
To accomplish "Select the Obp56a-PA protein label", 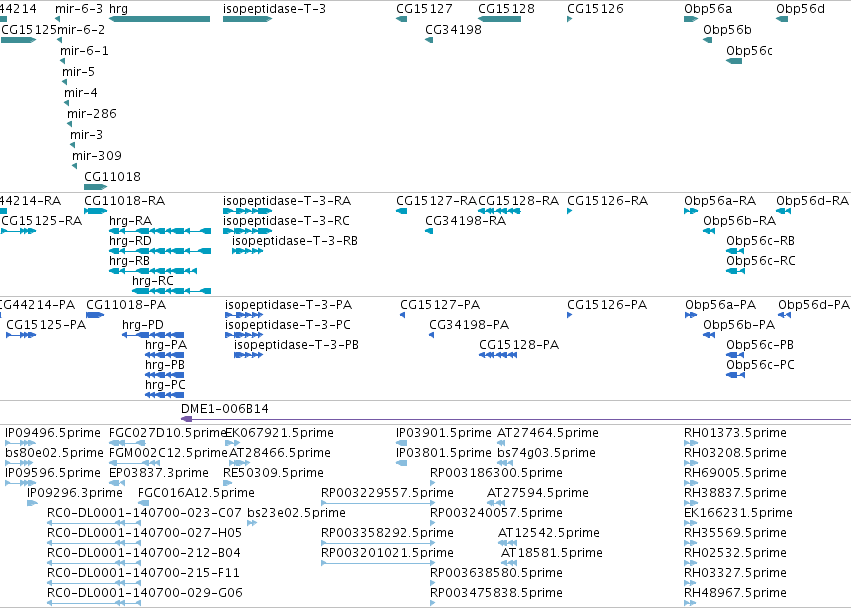I will pyautogui.click(x=721, y=305).
